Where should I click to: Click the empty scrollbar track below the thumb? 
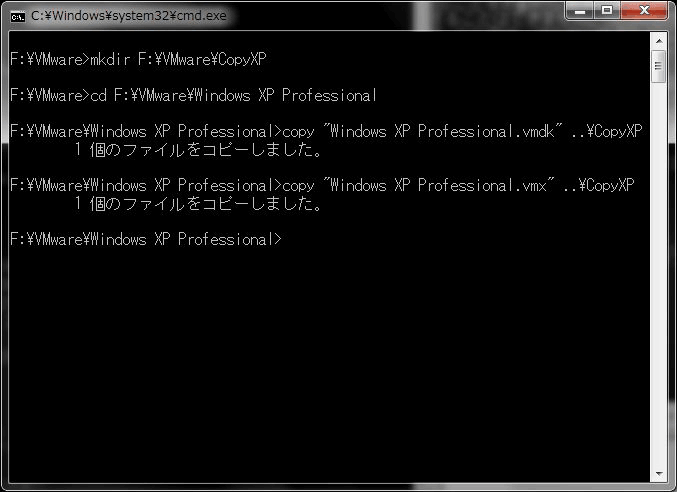coord(659,274)
